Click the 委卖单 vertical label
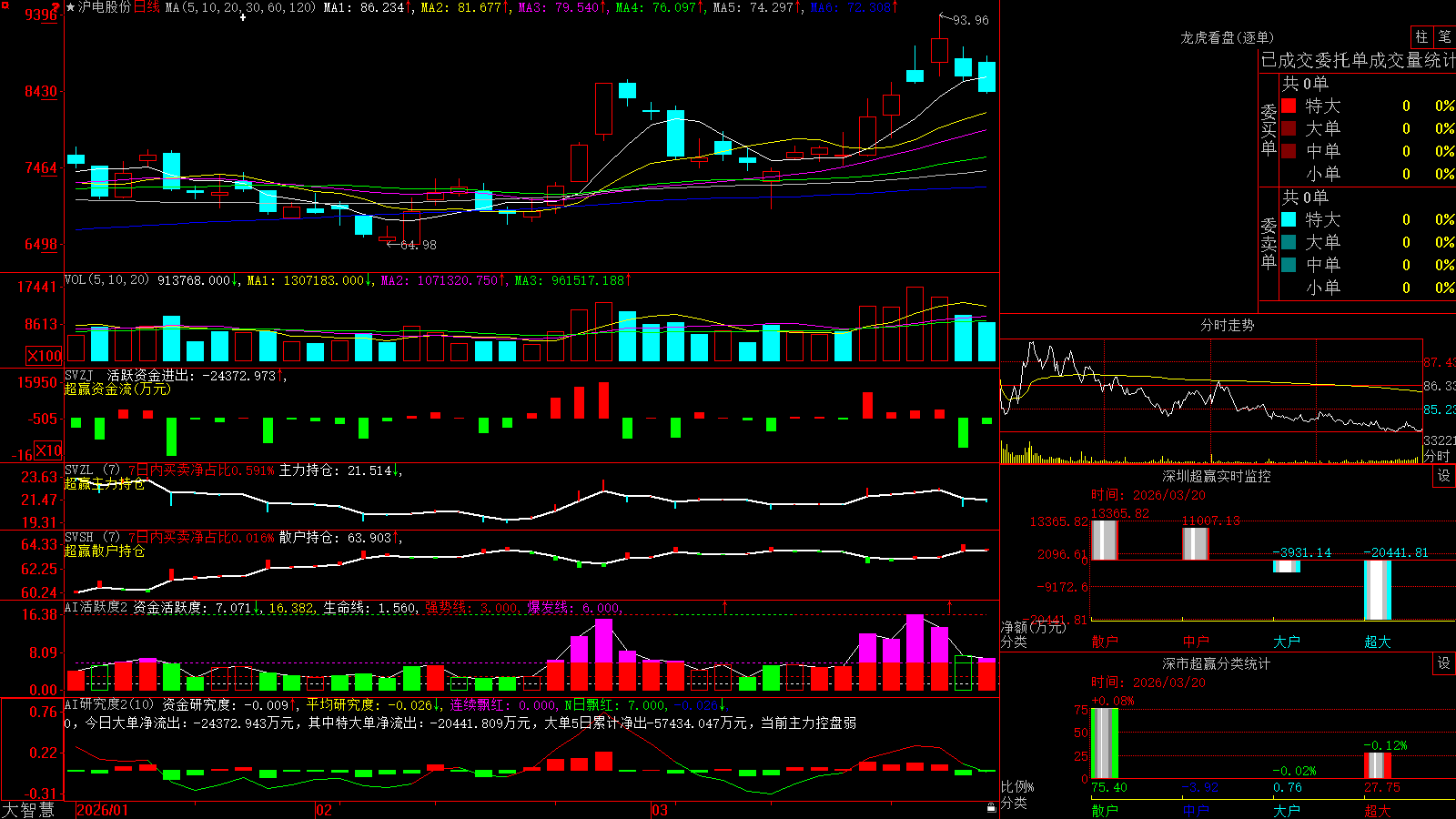 (1269, 243)
